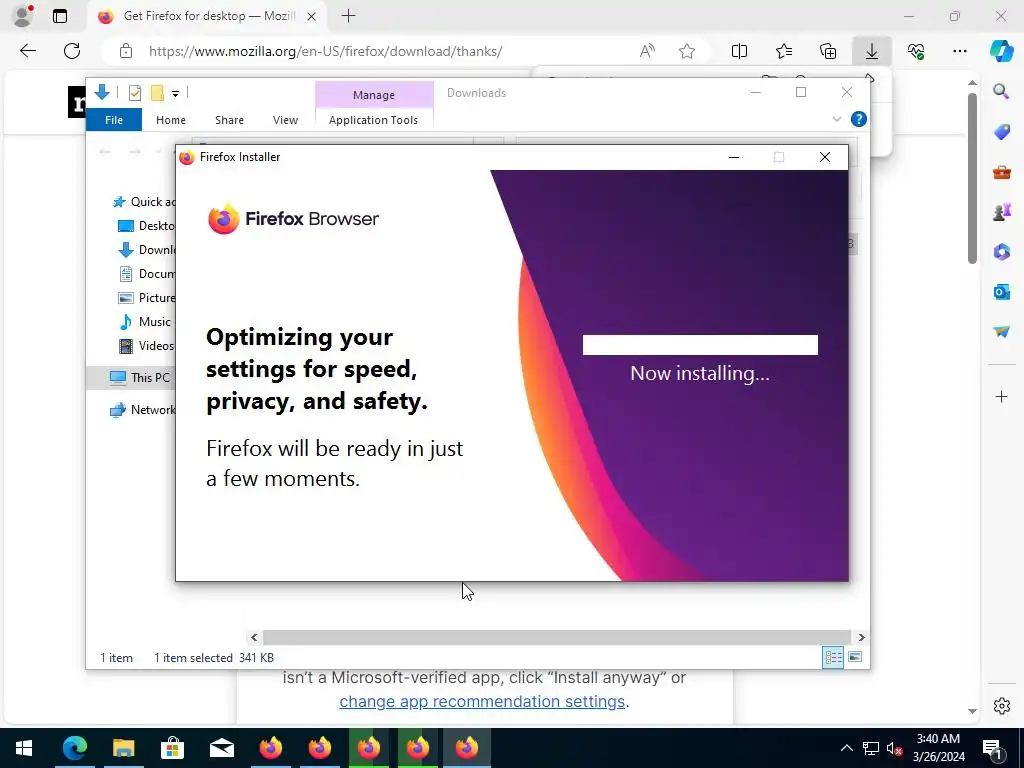Click the Edge address bar URL
Viewport: 1024px width, 768px height.
coord(325,51)
